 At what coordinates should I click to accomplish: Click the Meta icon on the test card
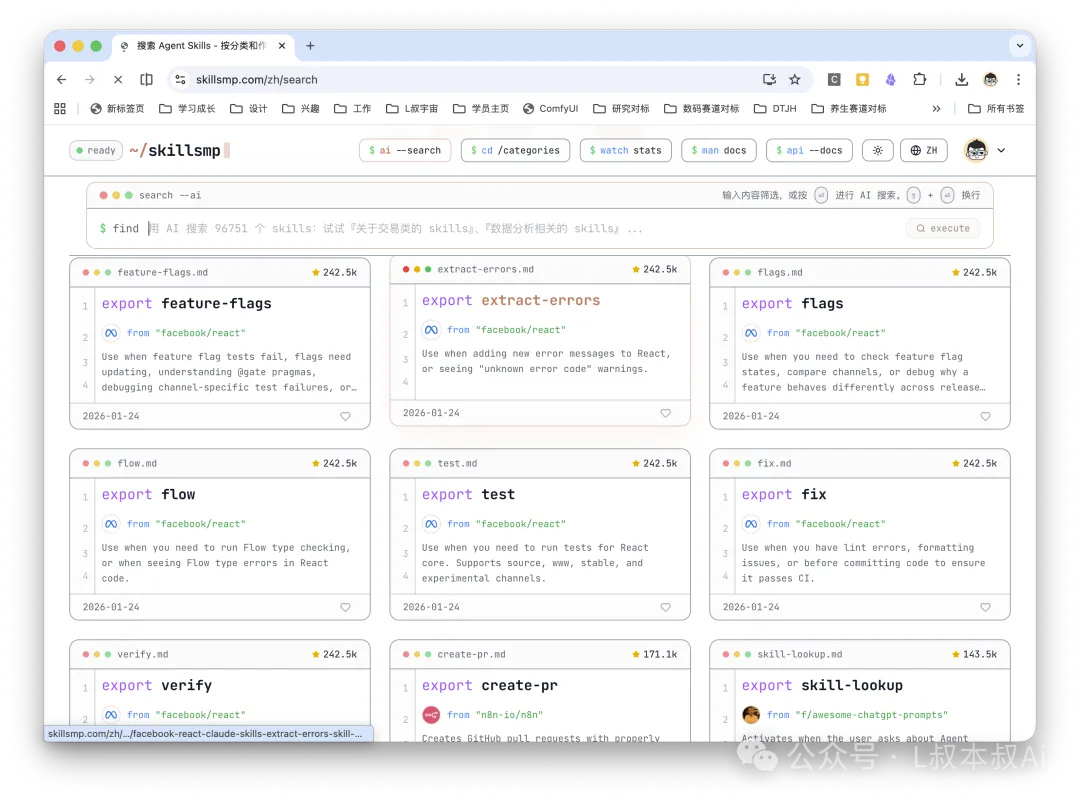tap(431, 524)
